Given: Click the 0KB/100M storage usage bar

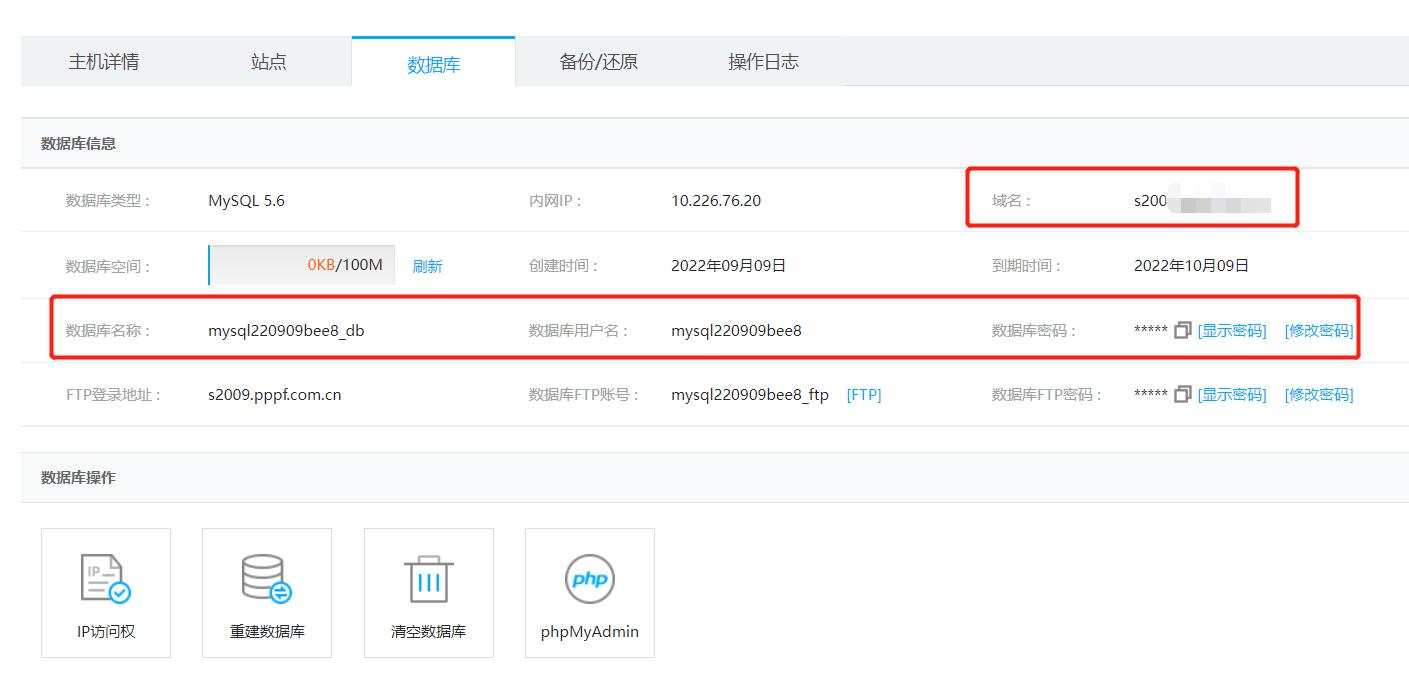Looking at the screenshot, I should [x=300, y=264].
